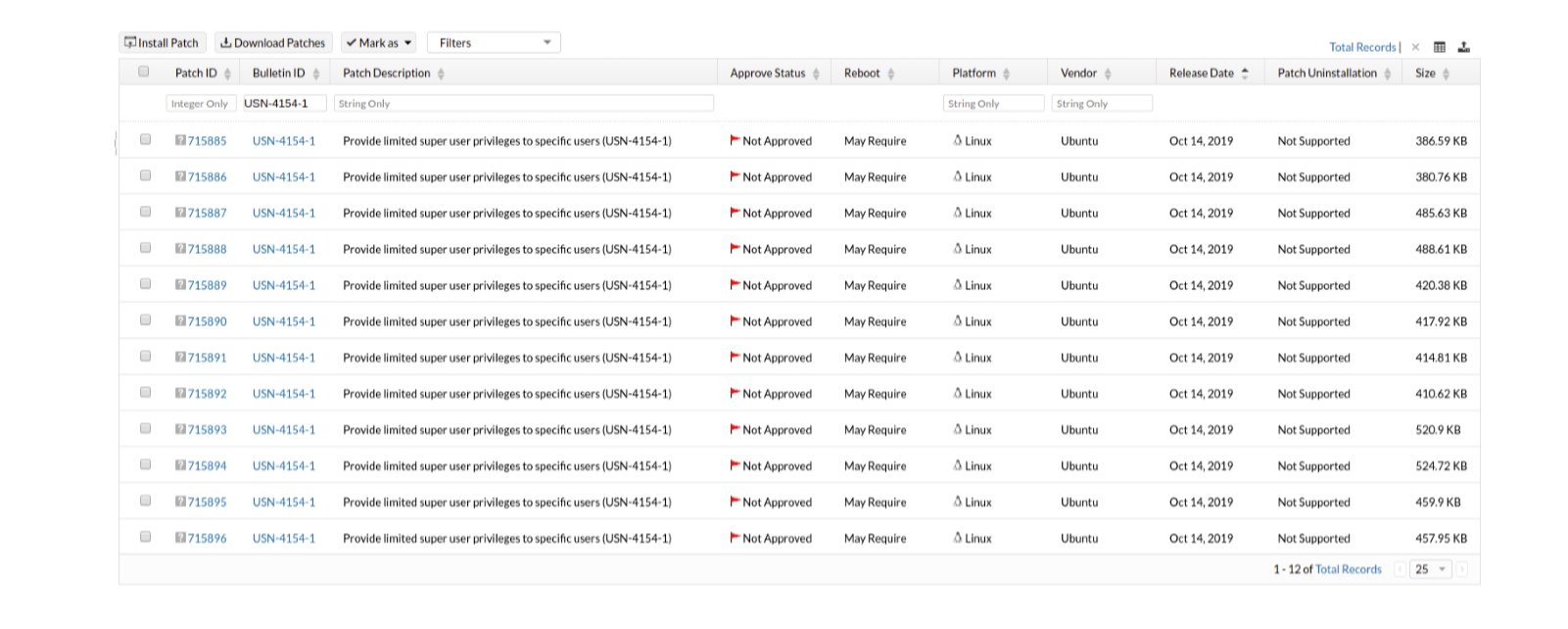
Task: Open the USN-4154-1 bulletin link for patch 715892
Action: [284, 394]
